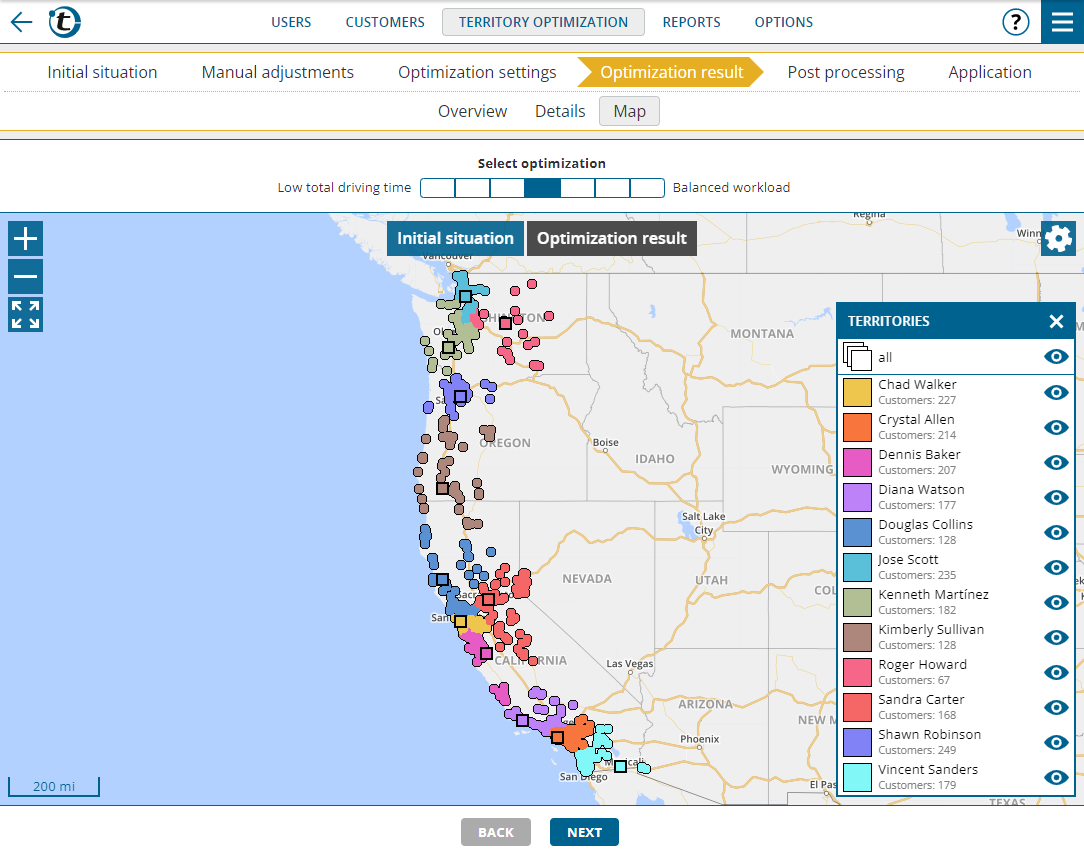Show the Initial situation map
The image size is (1084, 856).
pos(455,238)
